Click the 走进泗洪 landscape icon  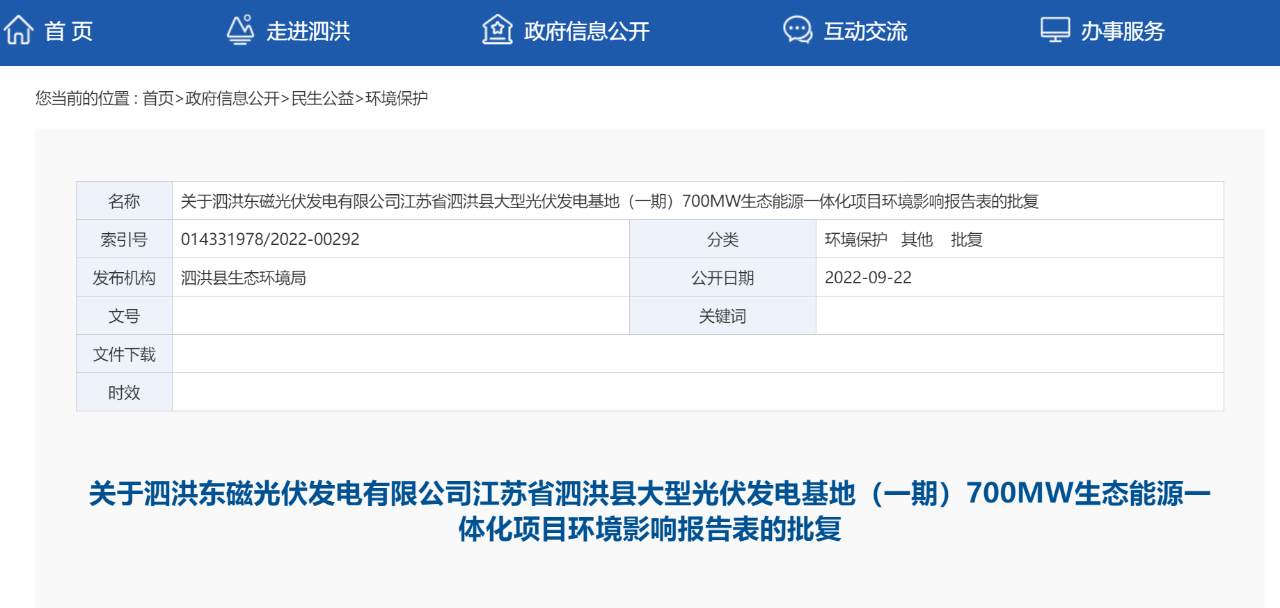point(240,30)
